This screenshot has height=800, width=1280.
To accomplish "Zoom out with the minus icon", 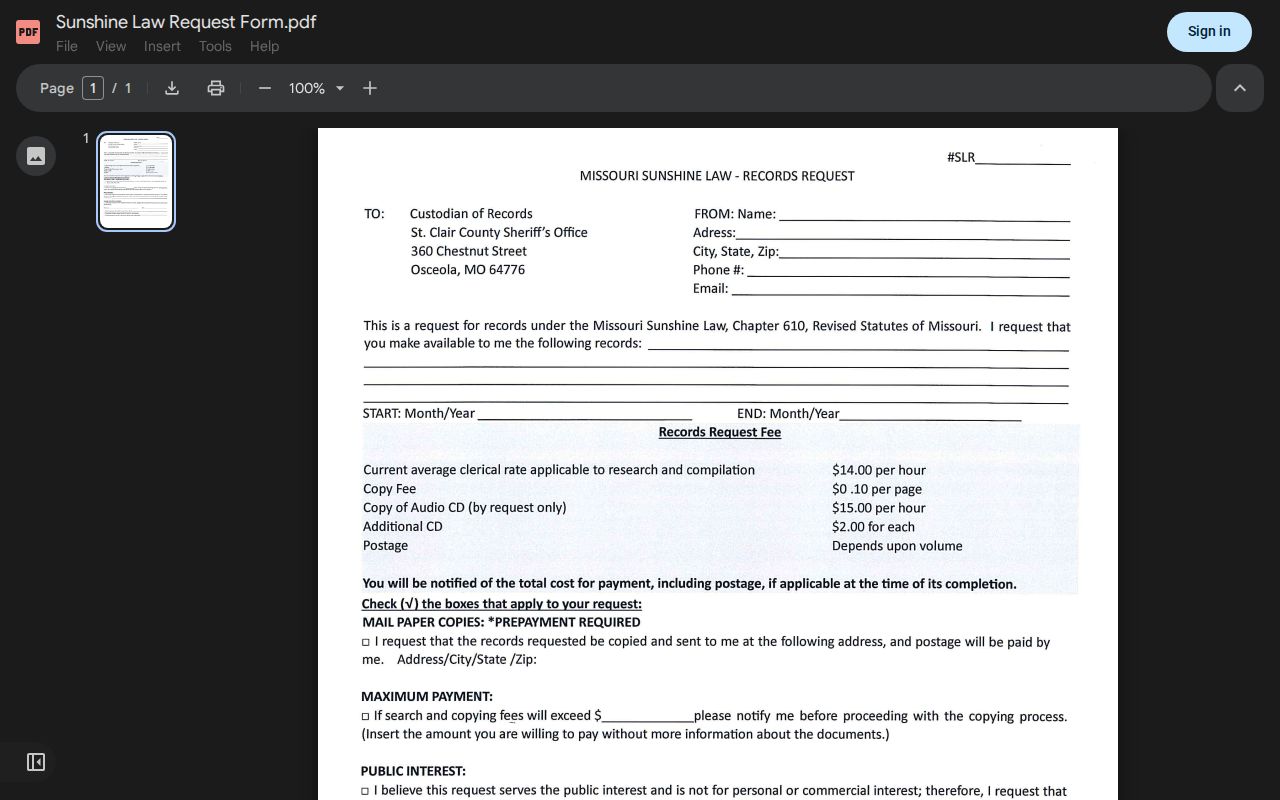I will [x=265, y=88].
